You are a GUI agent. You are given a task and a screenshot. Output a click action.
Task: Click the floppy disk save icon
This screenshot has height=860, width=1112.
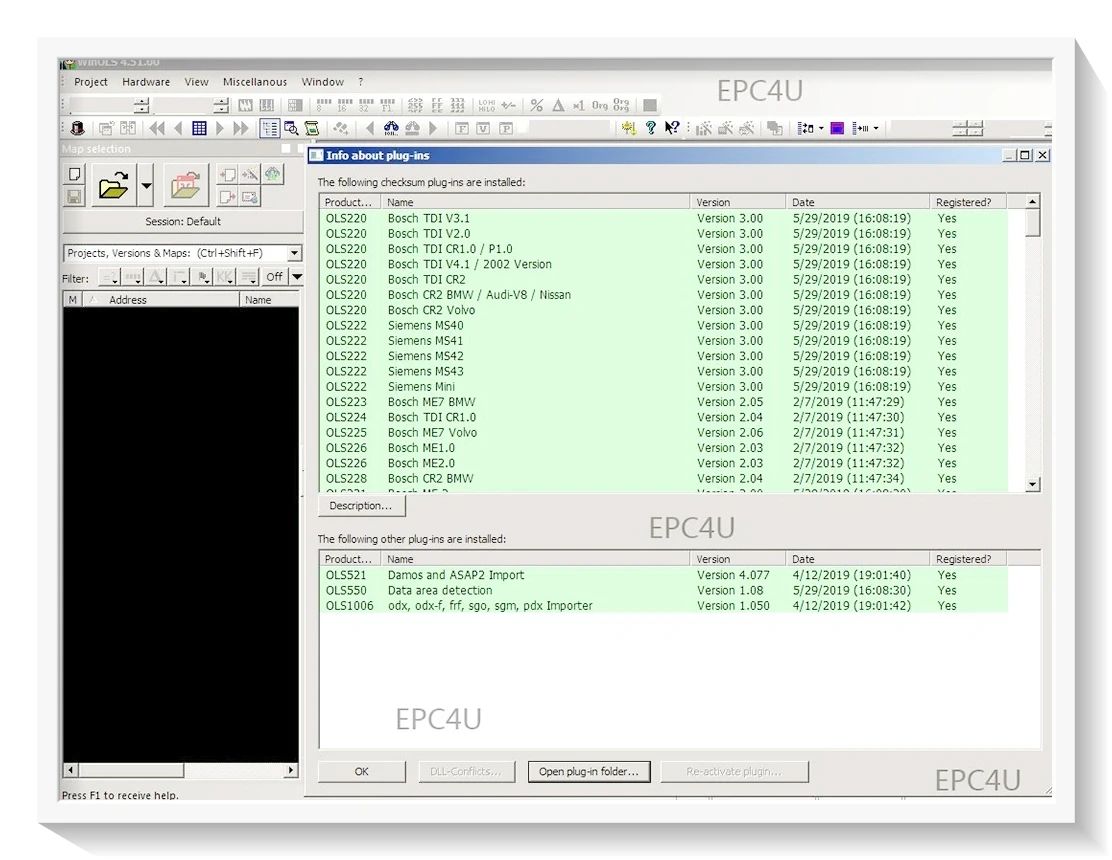click(x=74, y=196)
